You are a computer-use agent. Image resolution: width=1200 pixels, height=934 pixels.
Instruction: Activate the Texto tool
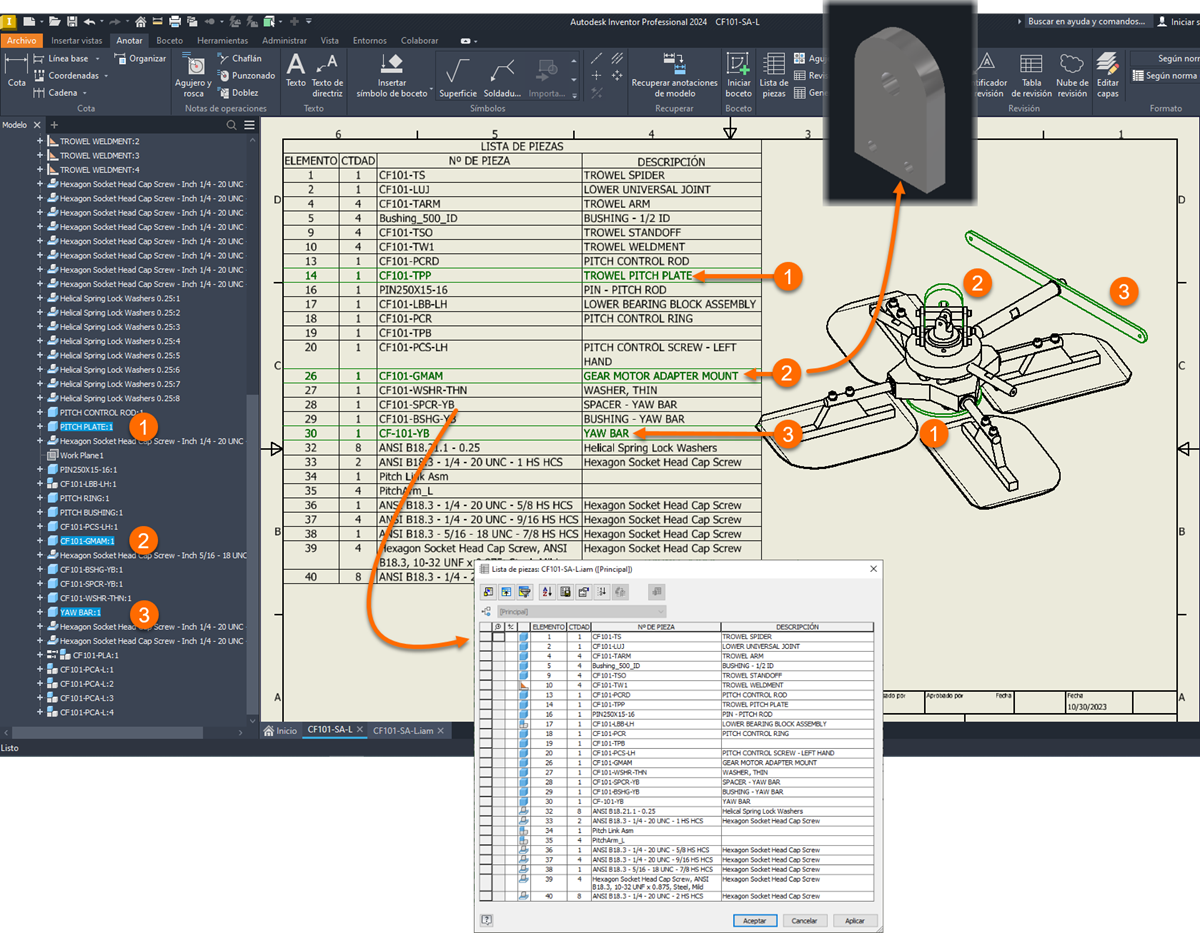(296, 71)
